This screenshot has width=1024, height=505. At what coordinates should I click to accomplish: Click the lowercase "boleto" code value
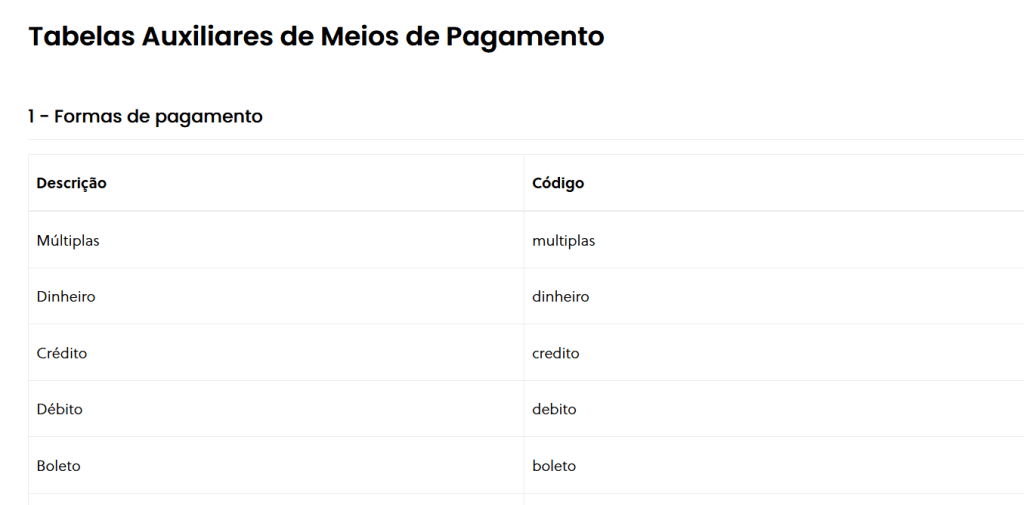554,467
